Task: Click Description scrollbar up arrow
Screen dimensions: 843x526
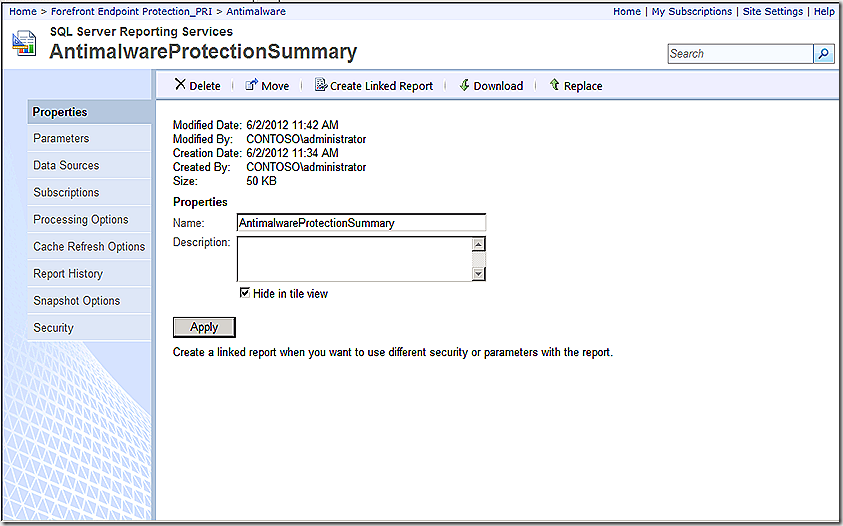Action: point(478,244)
